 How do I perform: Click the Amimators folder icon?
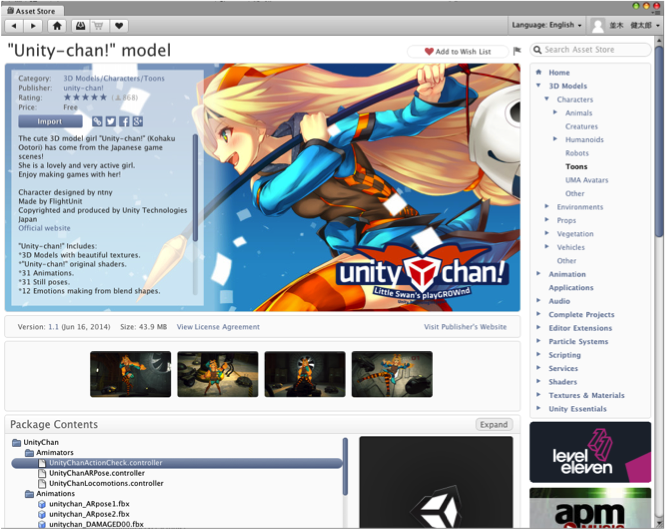(x=29, y=453)
